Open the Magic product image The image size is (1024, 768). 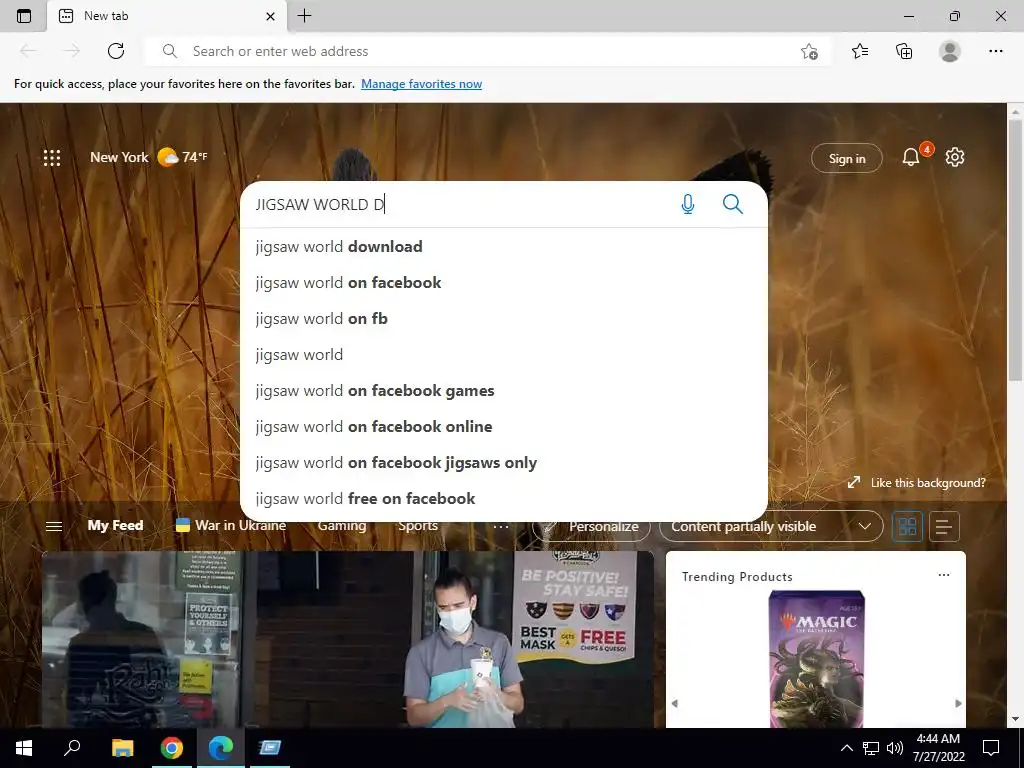[816, 658]
